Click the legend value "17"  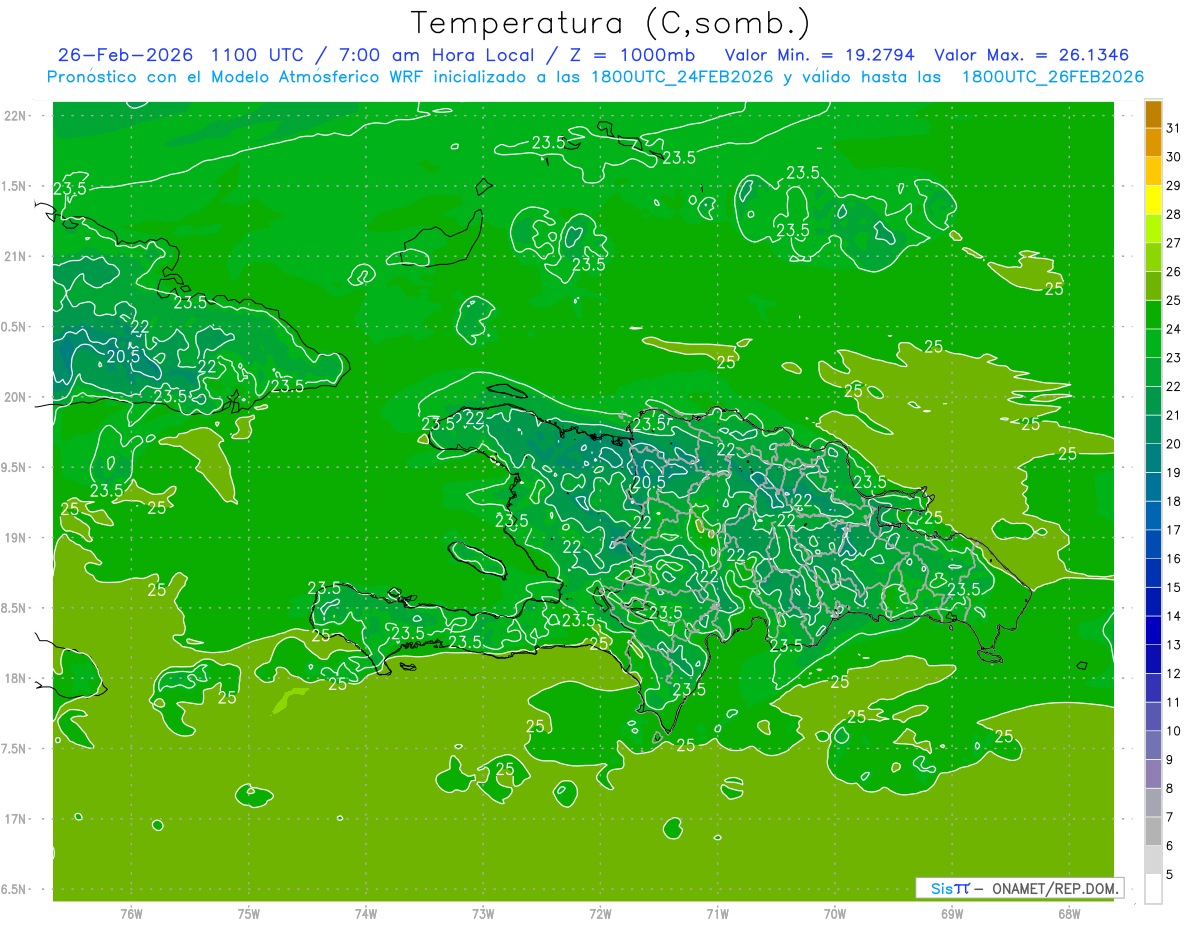tap(1174, 530)
